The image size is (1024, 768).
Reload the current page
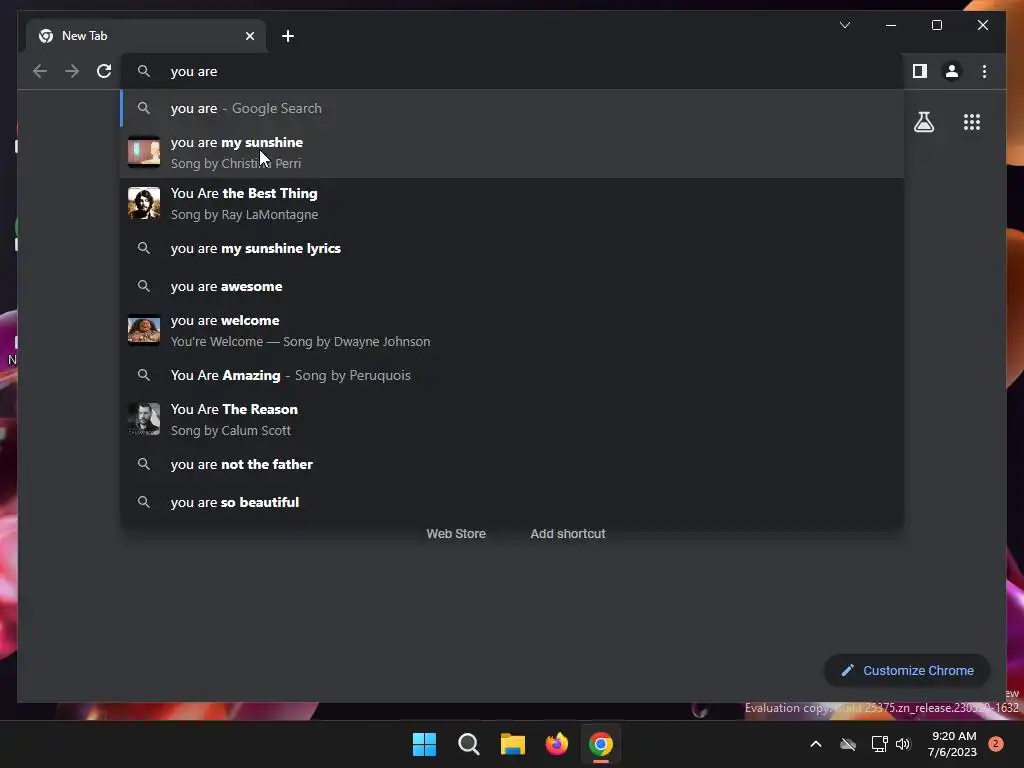104,71
